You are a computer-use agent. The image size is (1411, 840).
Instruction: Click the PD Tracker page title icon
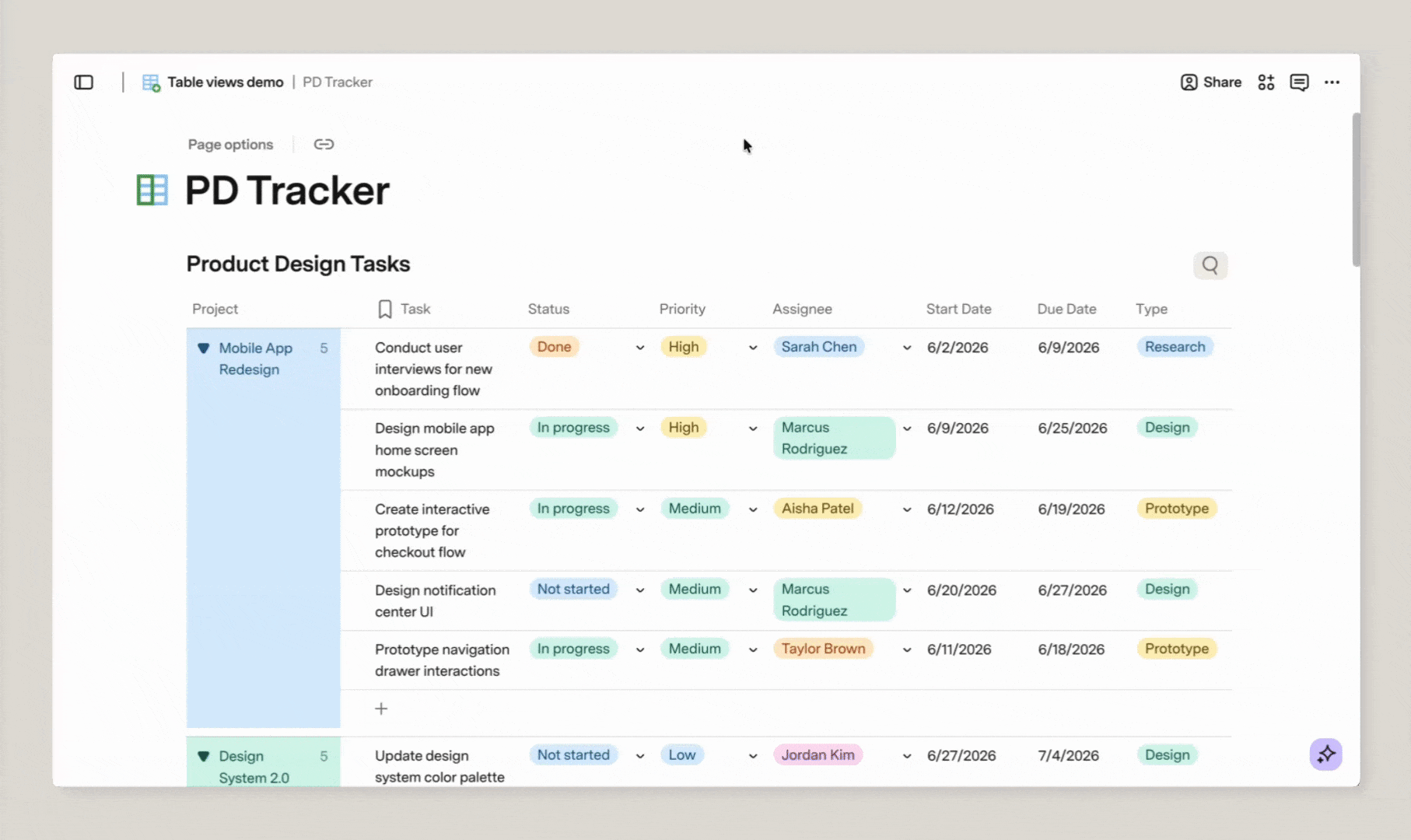pyautogui.click(x=152, y=191)
